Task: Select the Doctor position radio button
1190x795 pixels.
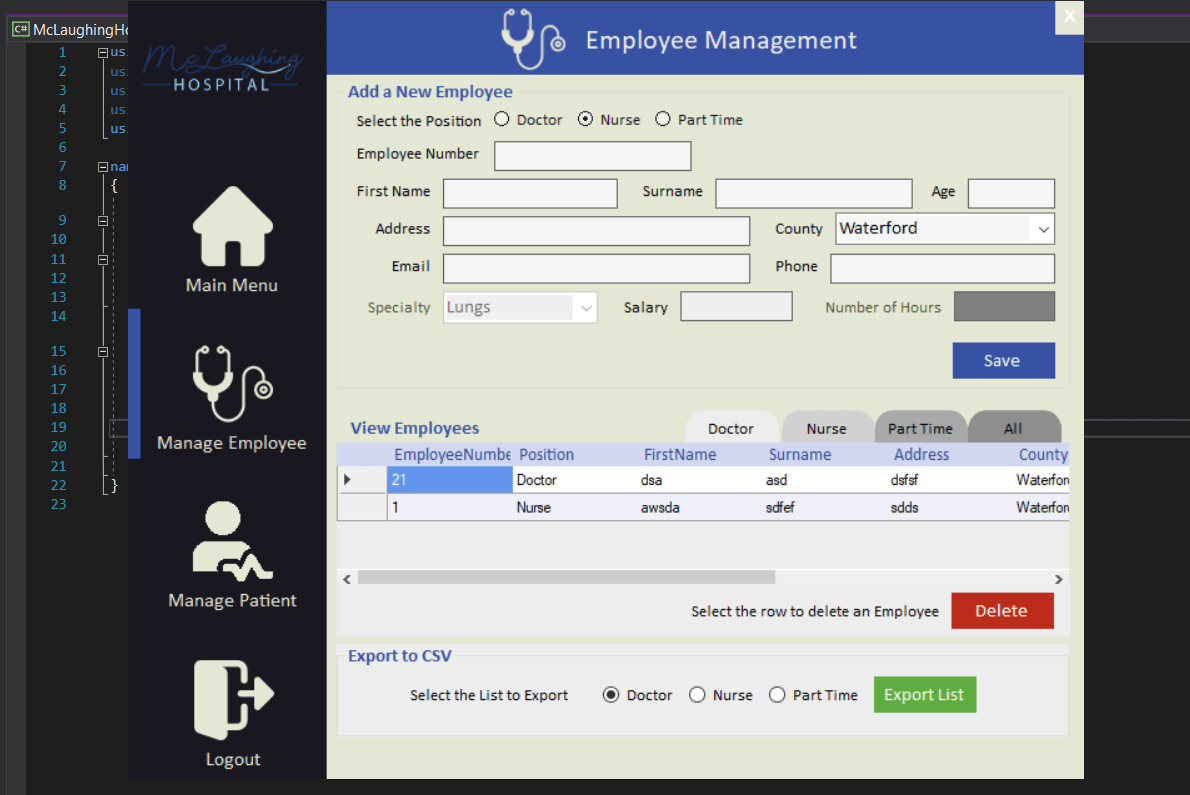Action: (x=501, y=118)
